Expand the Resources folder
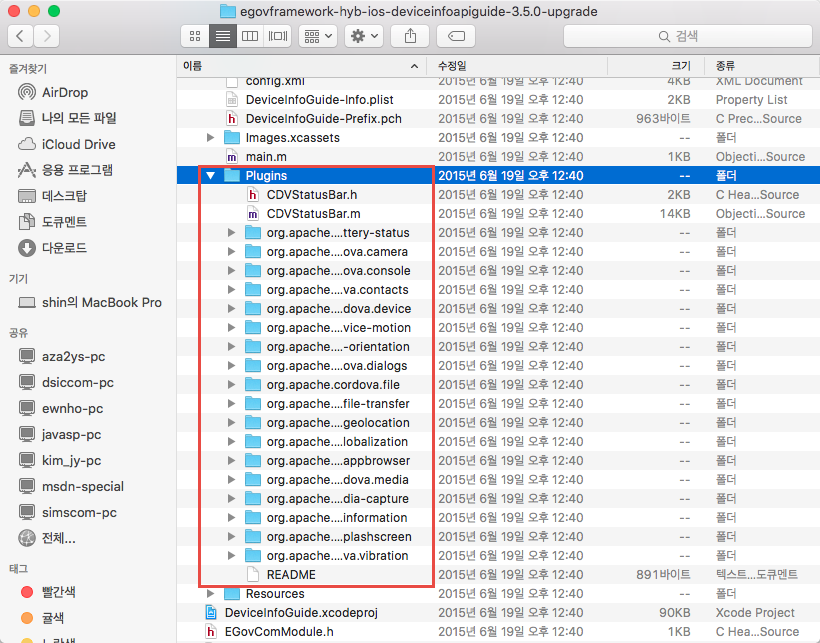 click(x=210, y=594)
